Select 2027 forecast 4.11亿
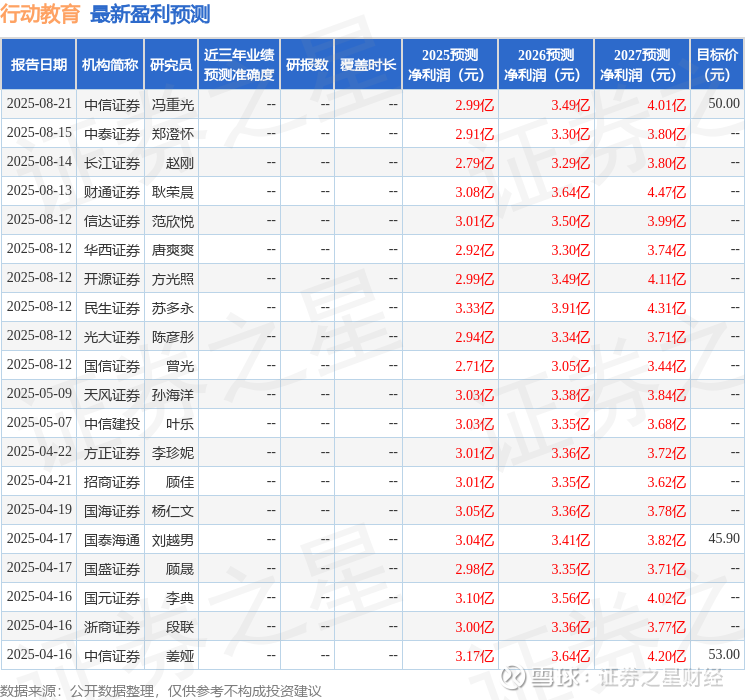Viewport: 745px width, 700px height. tap(667, 279)
